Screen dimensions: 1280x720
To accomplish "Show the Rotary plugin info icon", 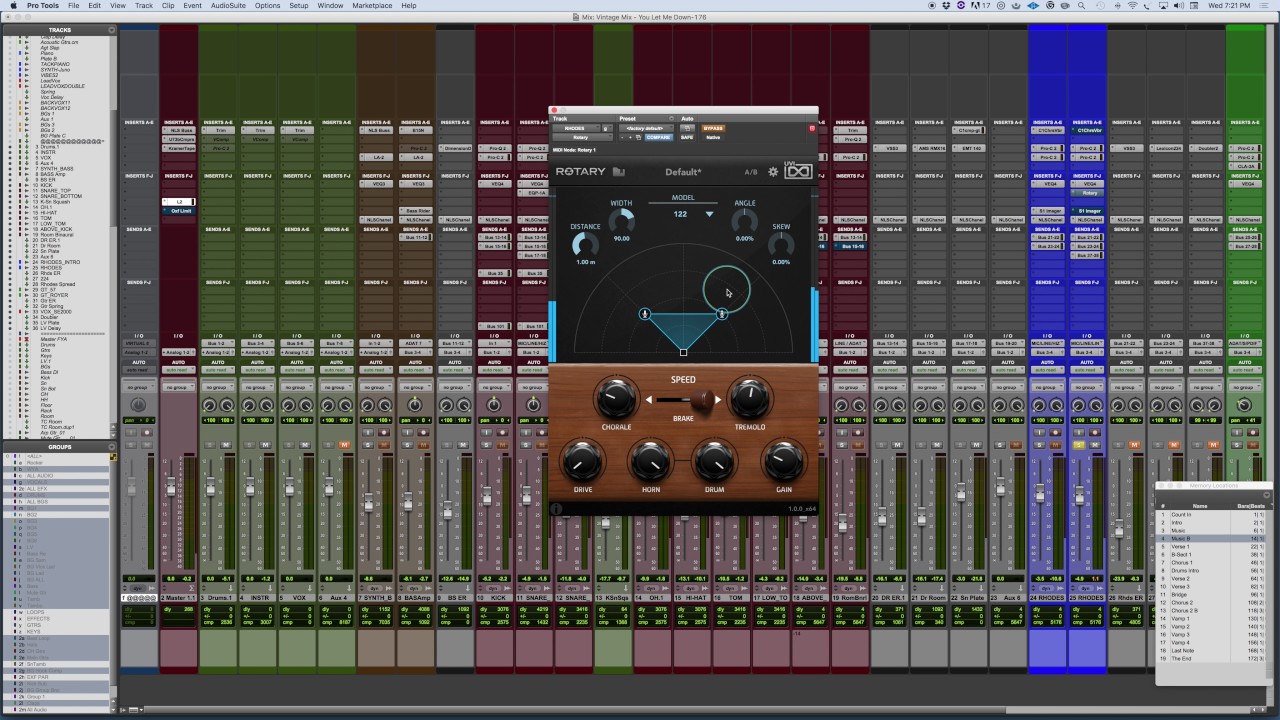I will point(557,509).
